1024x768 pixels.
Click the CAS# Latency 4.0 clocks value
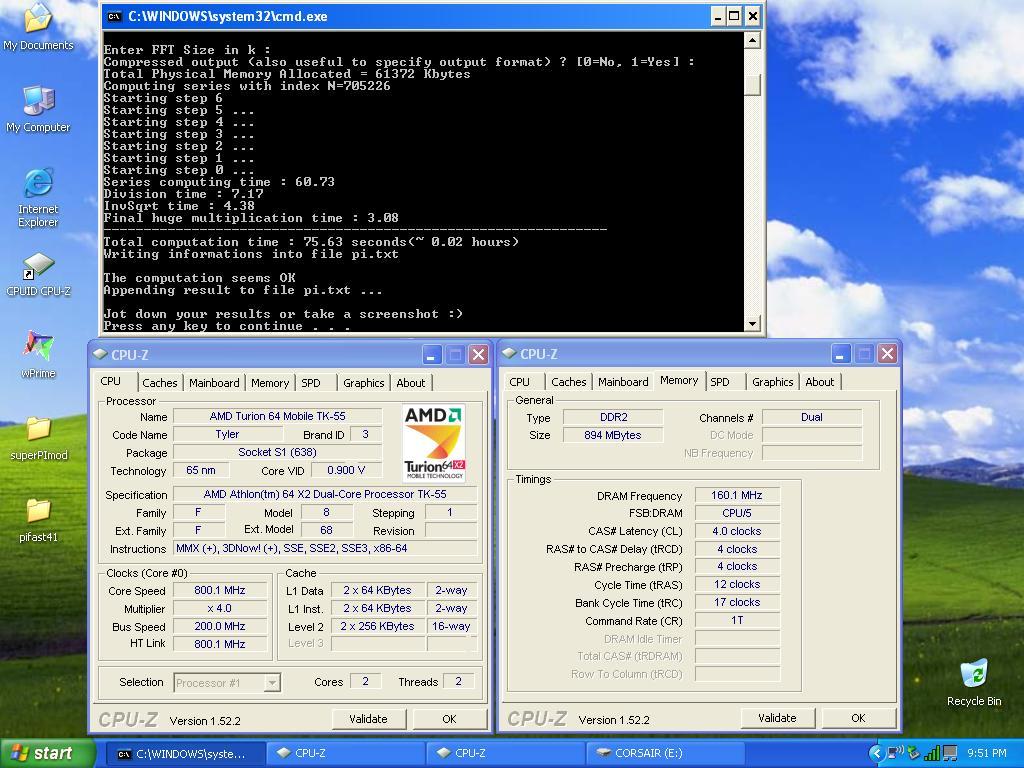coord(737,531)
